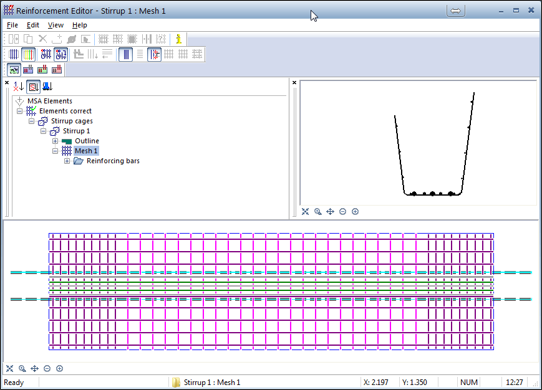Click the greyed delete X toolbar icon
Image resolution: width=542 pixels, height=390 pixels.
[x=43, y=39]
